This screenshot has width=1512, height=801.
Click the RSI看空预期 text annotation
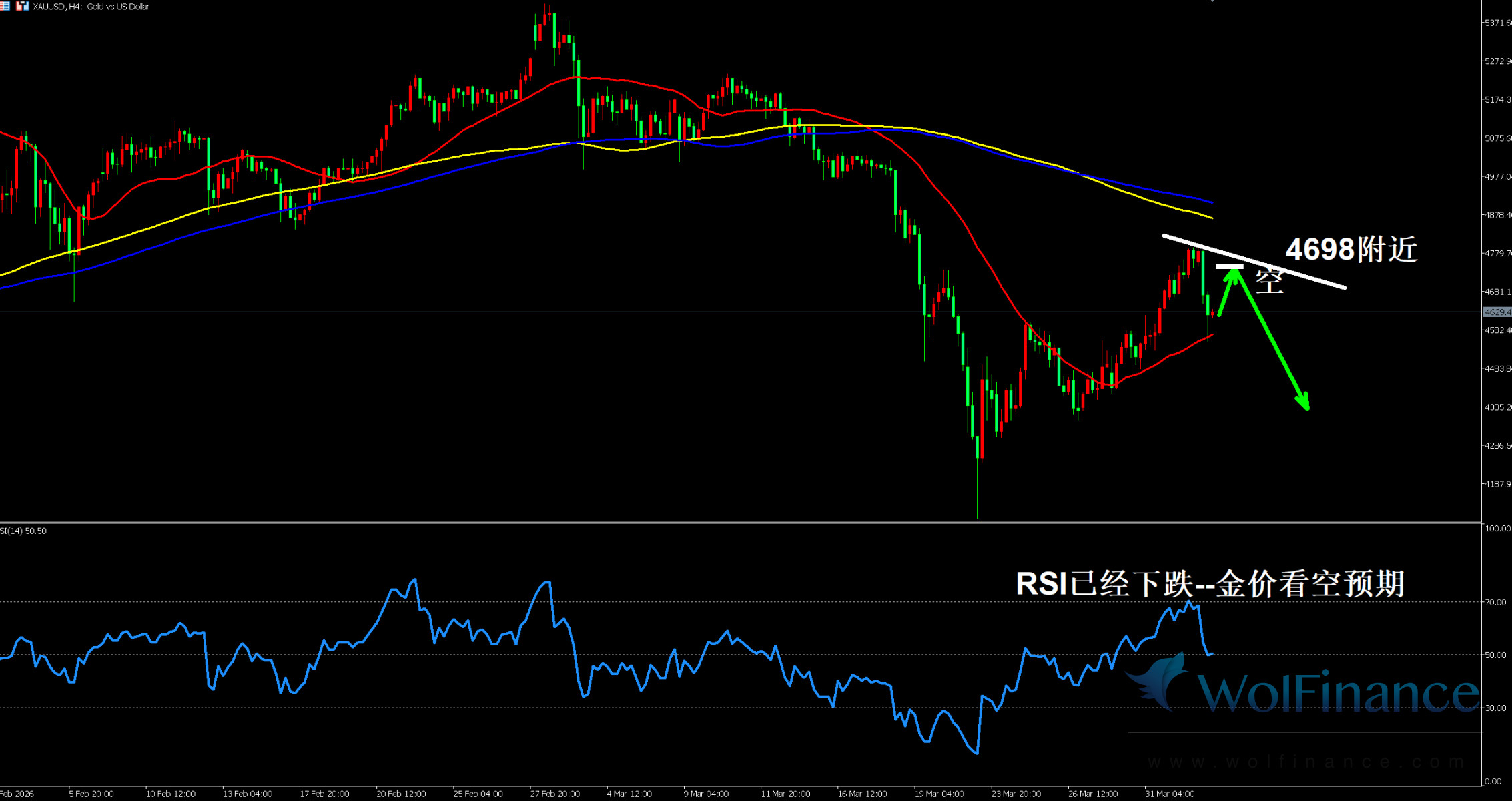click(1210, 583)
